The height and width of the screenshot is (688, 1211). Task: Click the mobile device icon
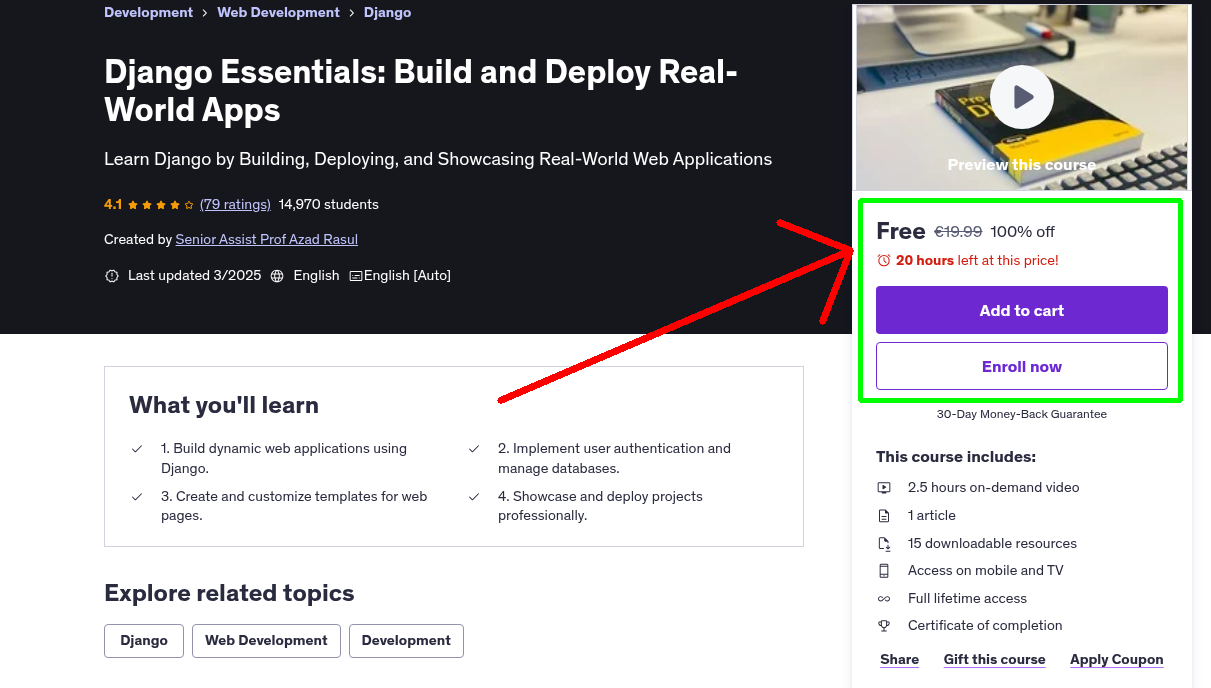pos(884,571)
